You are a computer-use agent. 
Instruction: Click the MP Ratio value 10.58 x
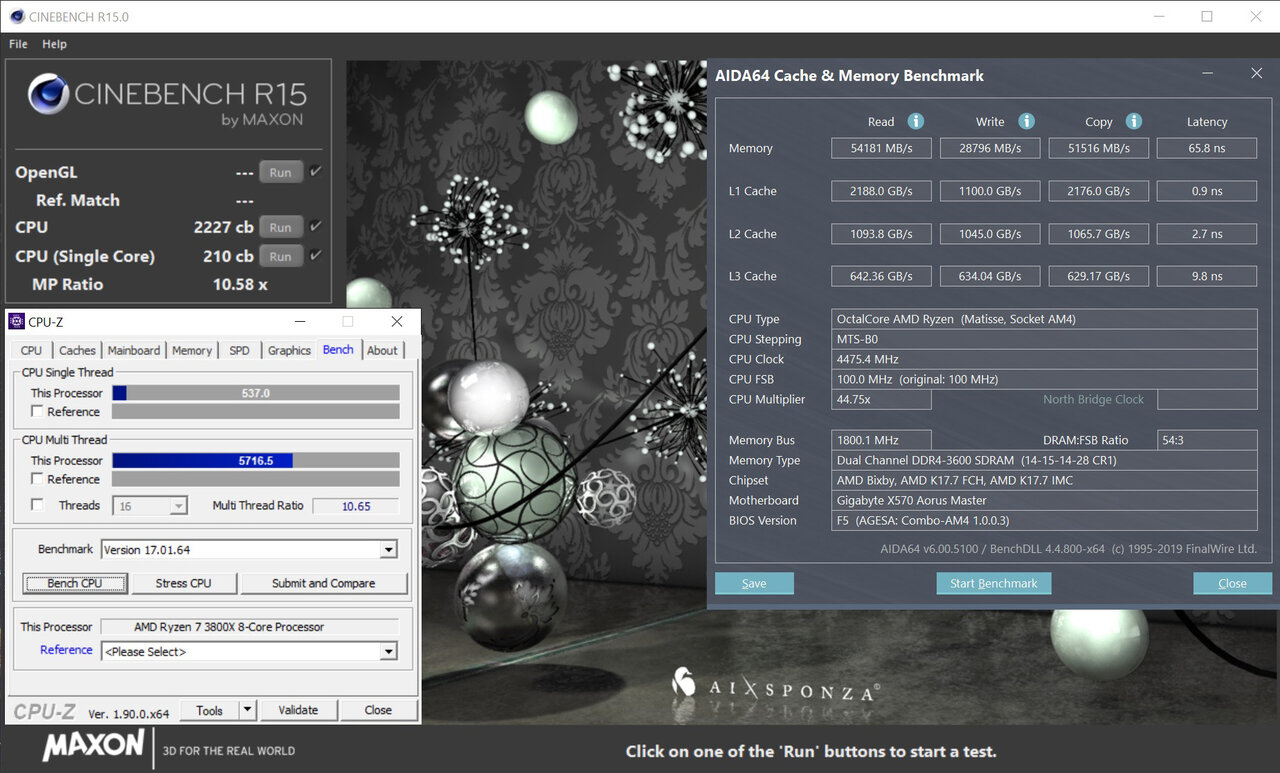pos(240,284)
